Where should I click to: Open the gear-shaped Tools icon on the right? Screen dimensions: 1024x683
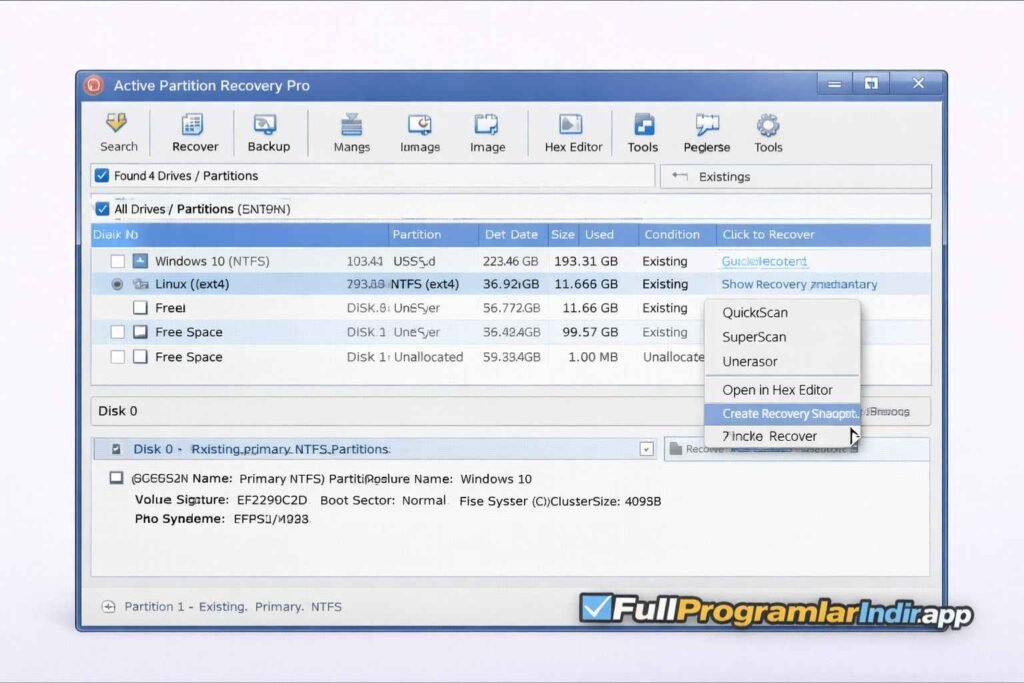(x=768, y=132)
